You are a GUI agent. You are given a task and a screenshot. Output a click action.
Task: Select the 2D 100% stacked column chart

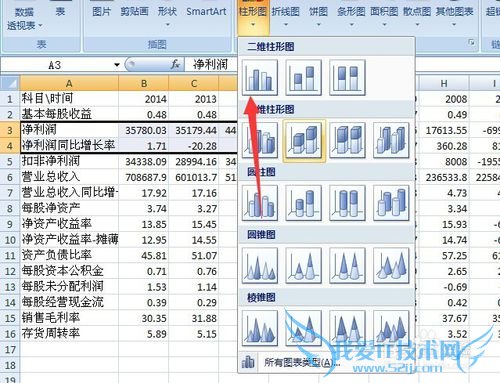[347, 78]
